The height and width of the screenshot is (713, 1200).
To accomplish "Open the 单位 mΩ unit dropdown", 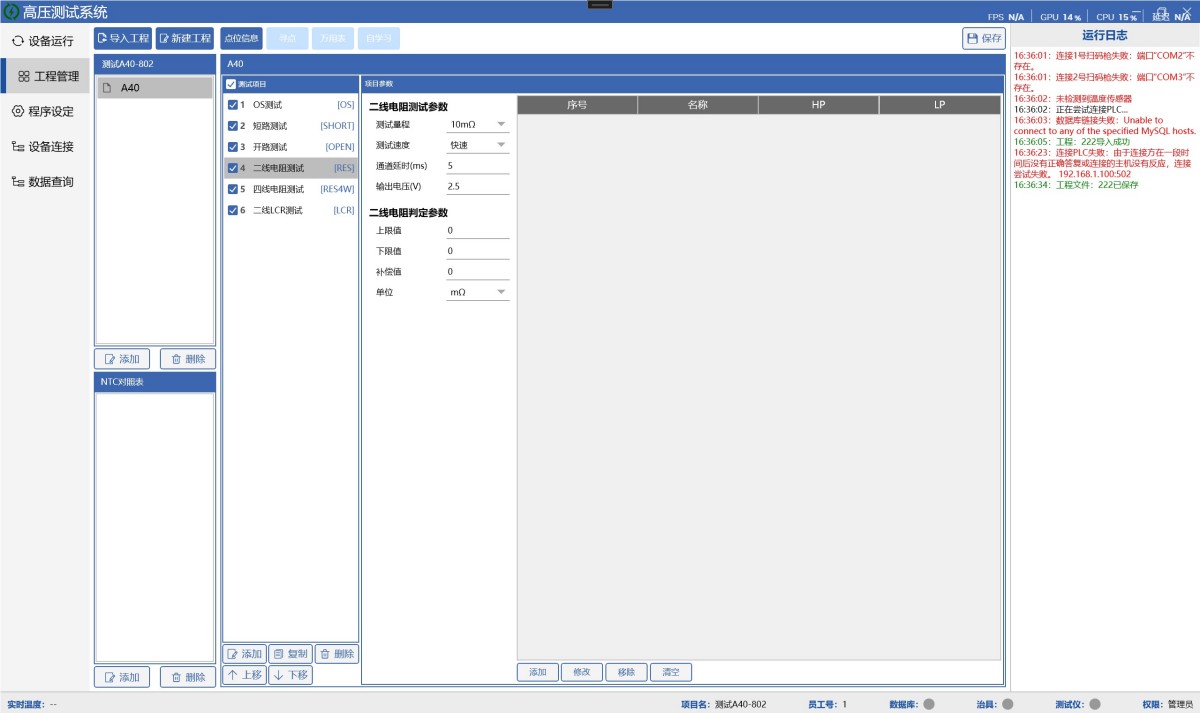I will (478, 292).
